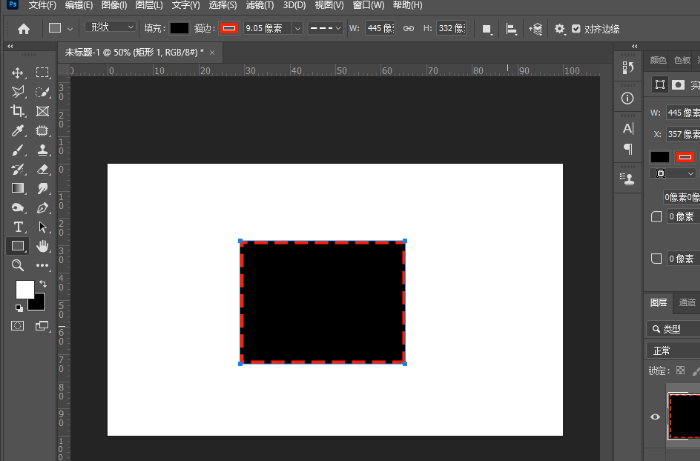Click the X position field in Properties
Image resolution: width=700 pixels, height=461 pixels.
tap(683, 134)
